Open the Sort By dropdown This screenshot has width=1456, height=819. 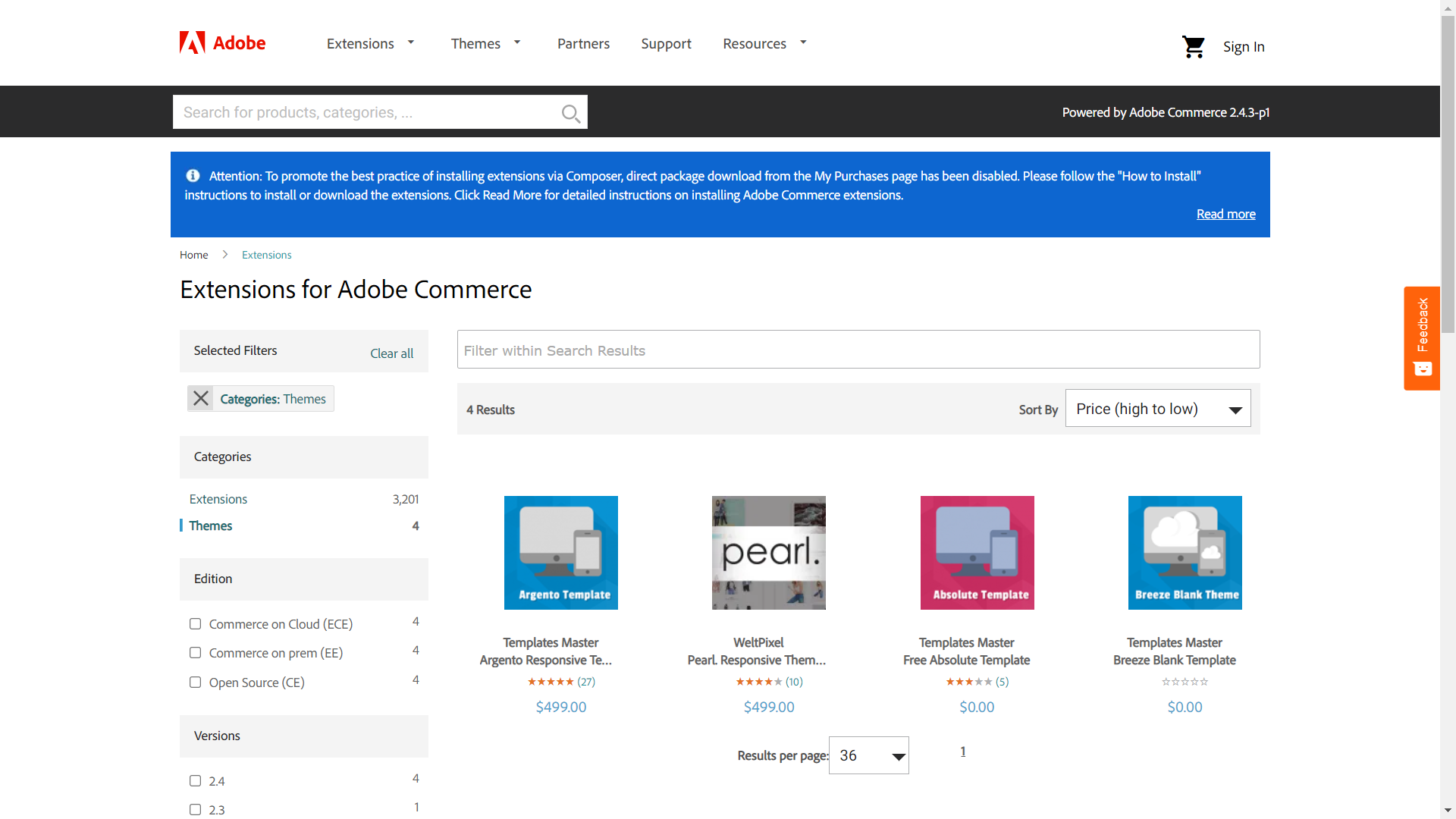1158,409
